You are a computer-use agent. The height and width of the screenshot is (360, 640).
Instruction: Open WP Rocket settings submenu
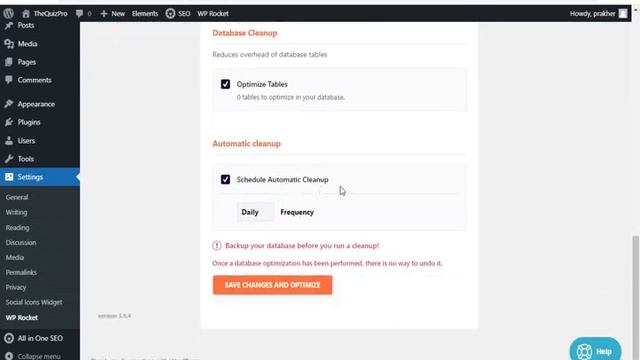22,318
